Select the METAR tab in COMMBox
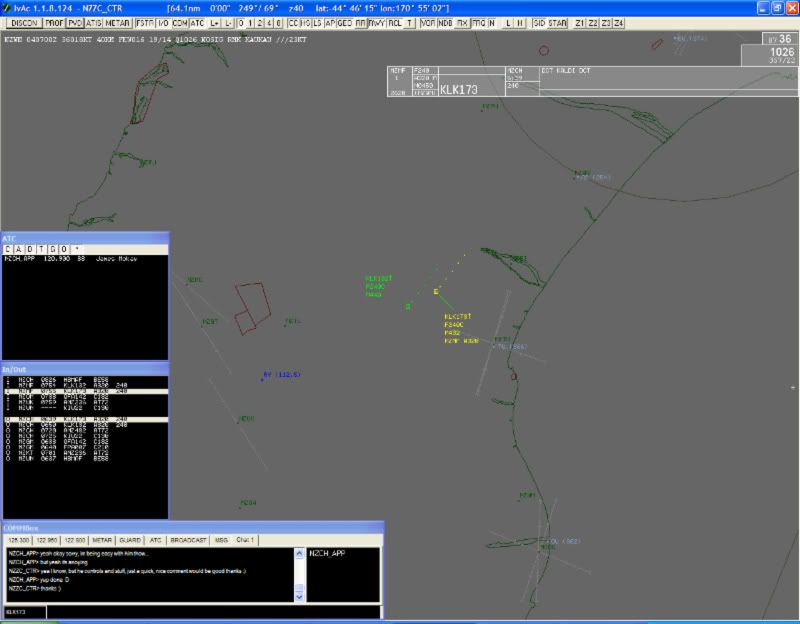Image resolution: width=800 pixels, height=624 pixels. (x=102, y=540)
